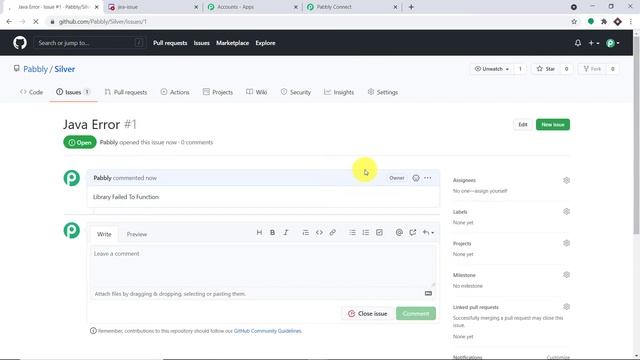The height and width of the screenshot is (360, 640).
Task: Add a link in the comment
Action: click(x=333, y=233)
